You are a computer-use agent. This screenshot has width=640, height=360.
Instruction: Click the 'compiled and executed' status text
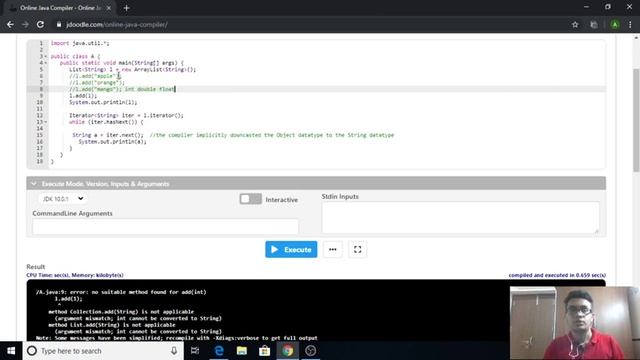pyautogui.click(x=557, y=275)
